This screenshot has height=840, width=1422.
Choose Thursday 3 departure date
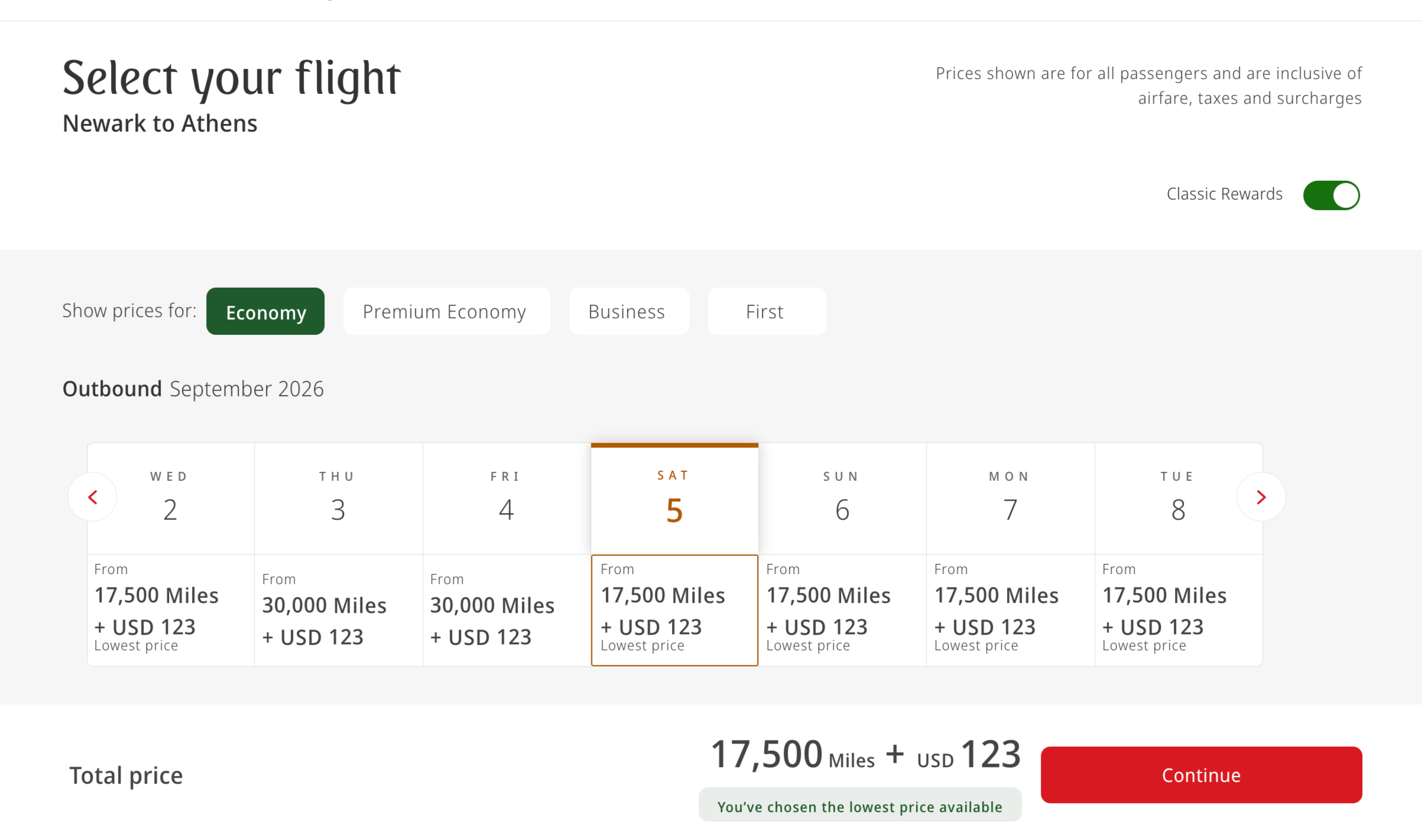tap(338, 498)
